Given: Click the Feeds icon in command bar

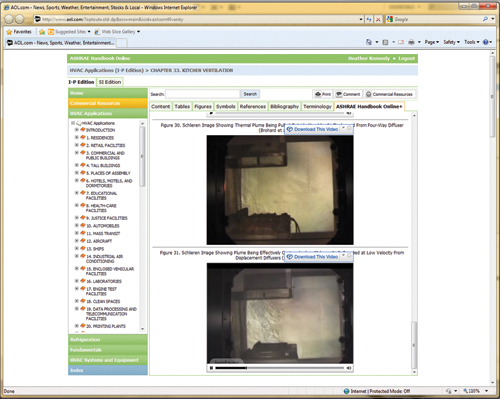Looking at the screenshot, I should click(385, 42).
